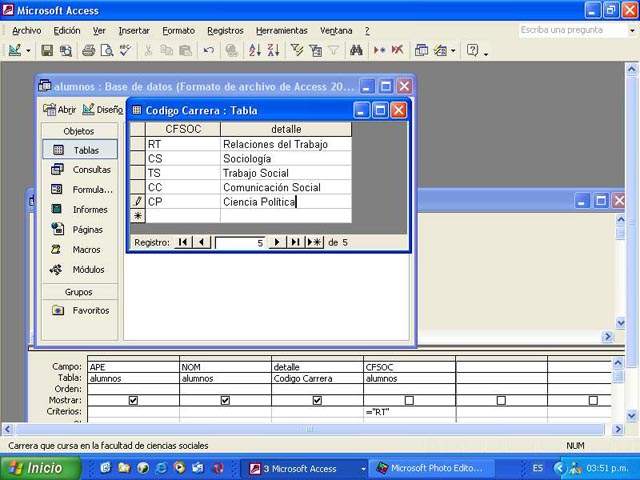Enable Mostrar checkbox for CFSOC column
The height and width of the screenshot is (480, 640).
click(x=409, y=400)
